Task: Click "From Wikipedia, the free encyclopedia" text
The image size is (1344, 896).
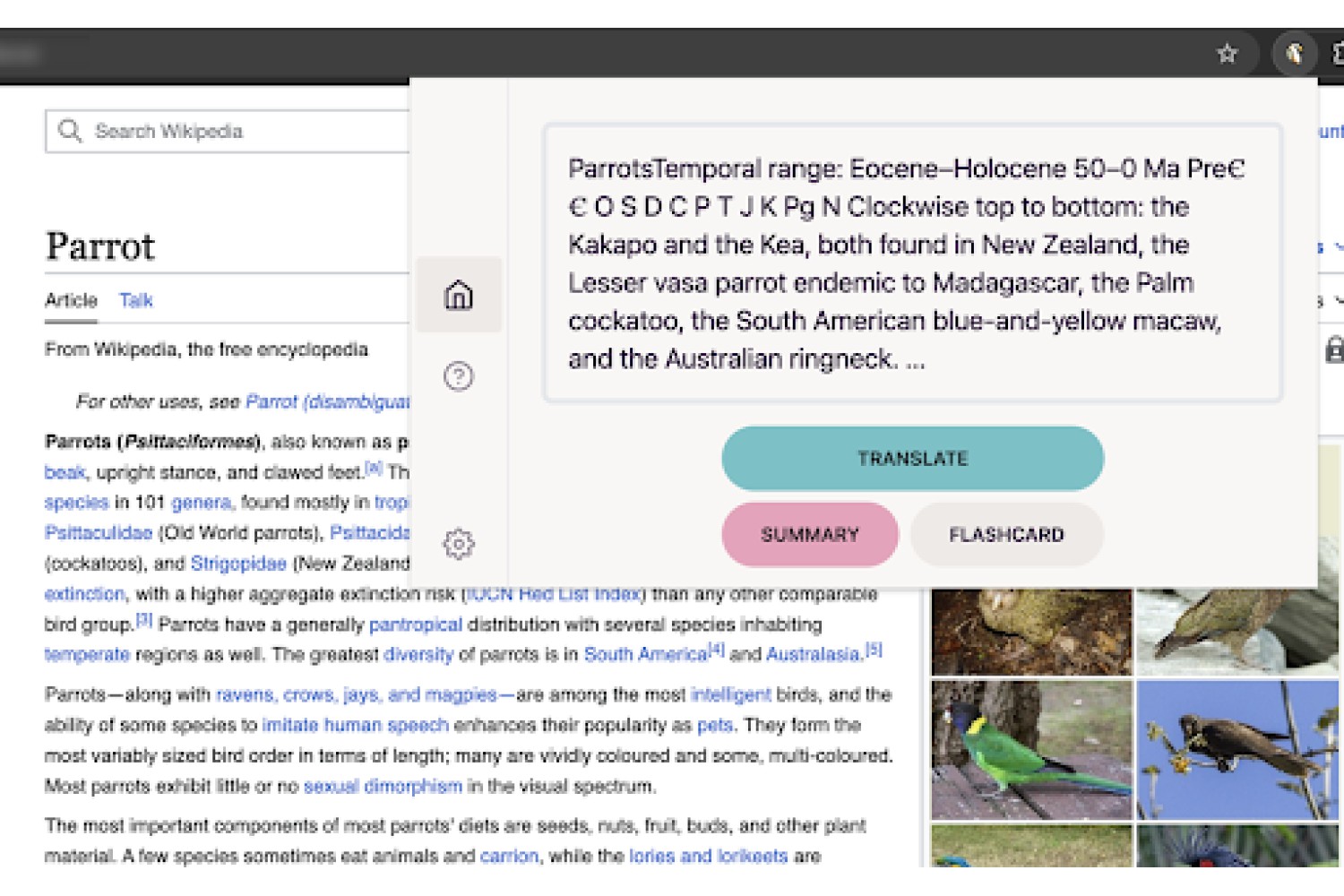Action: coord(206,349)
